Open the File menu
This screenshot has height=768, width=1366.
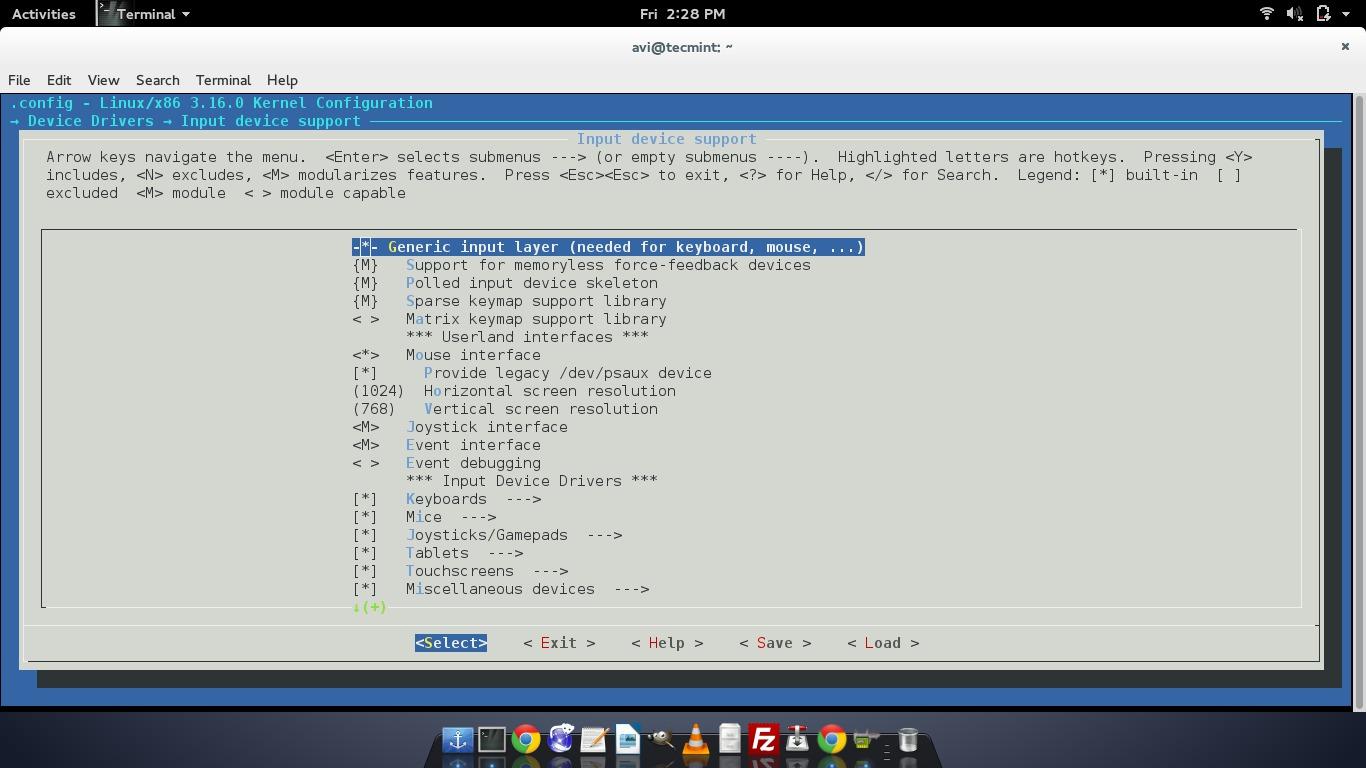(x=19, y=80)
